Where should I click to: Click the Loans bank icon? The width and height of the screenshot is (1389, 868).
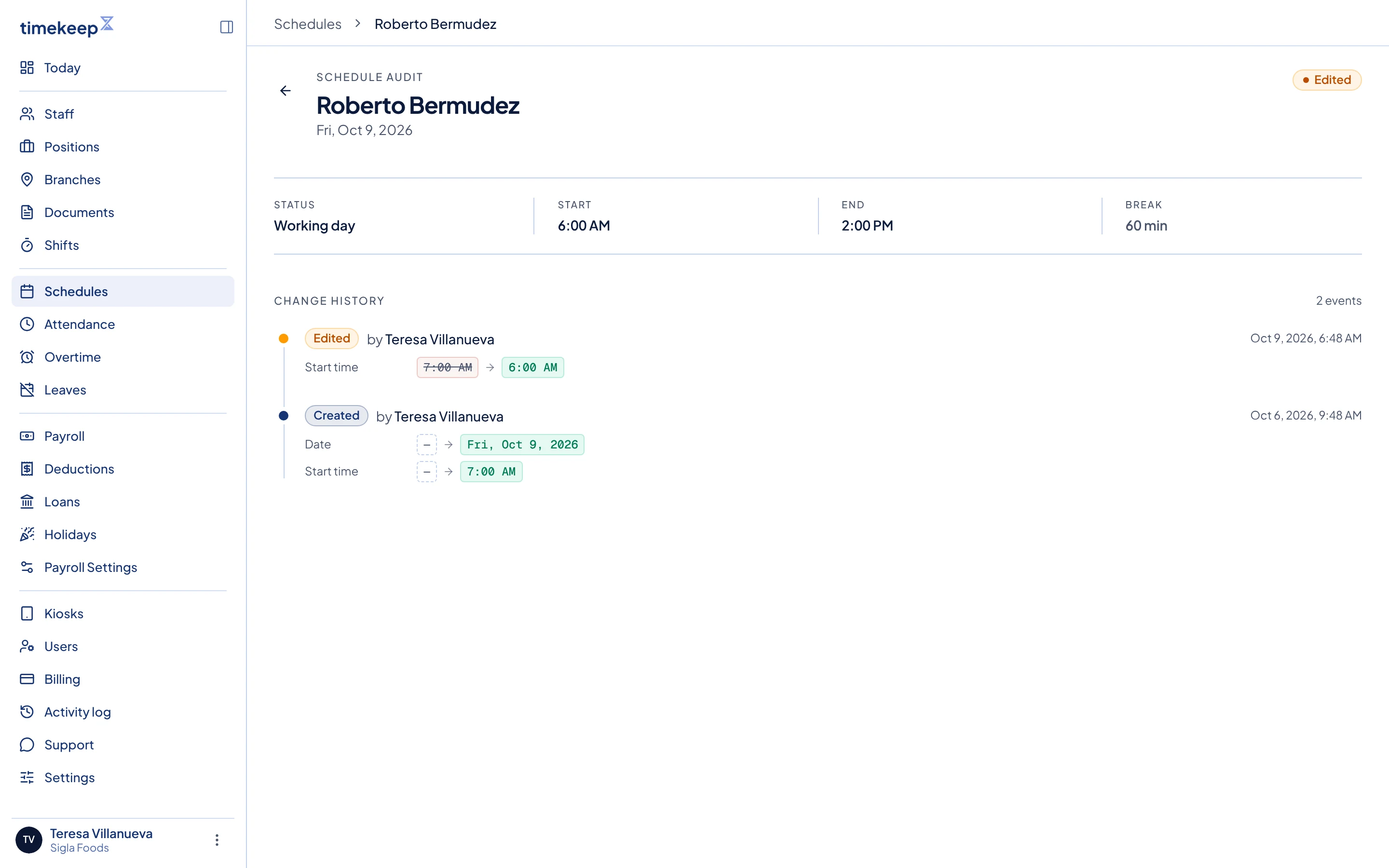(27, 501)
